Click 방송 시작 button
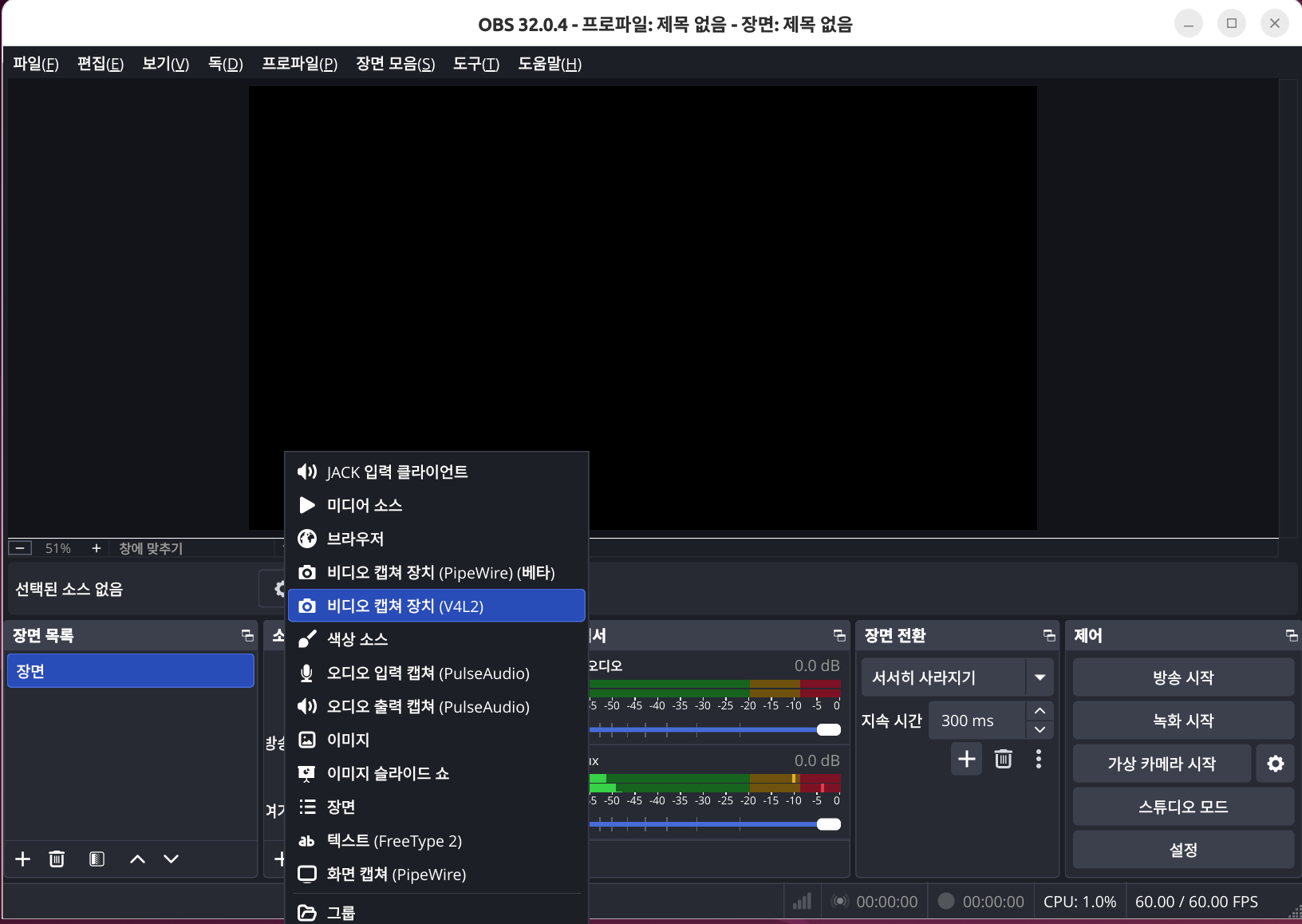The image size is (1302, 924). (x=1183, y=677)
